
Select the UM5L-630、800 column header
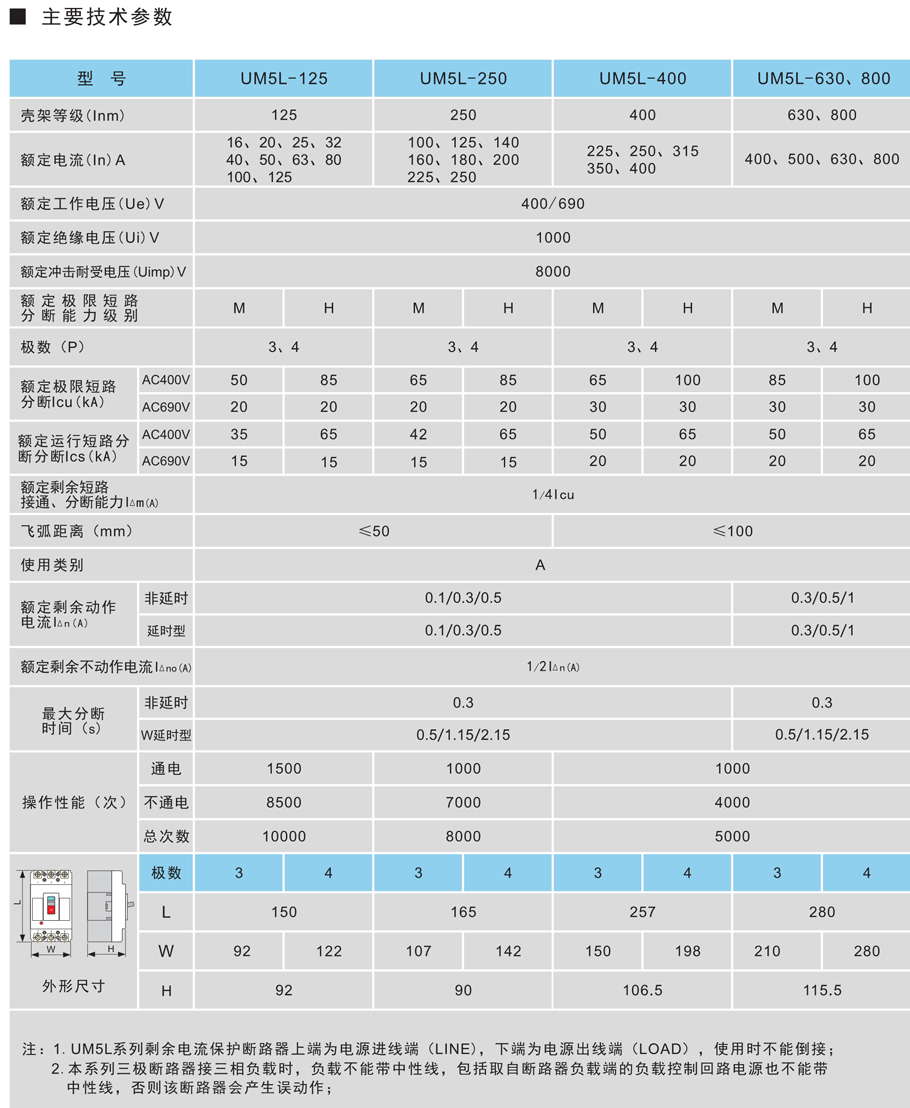click(823, 78)
